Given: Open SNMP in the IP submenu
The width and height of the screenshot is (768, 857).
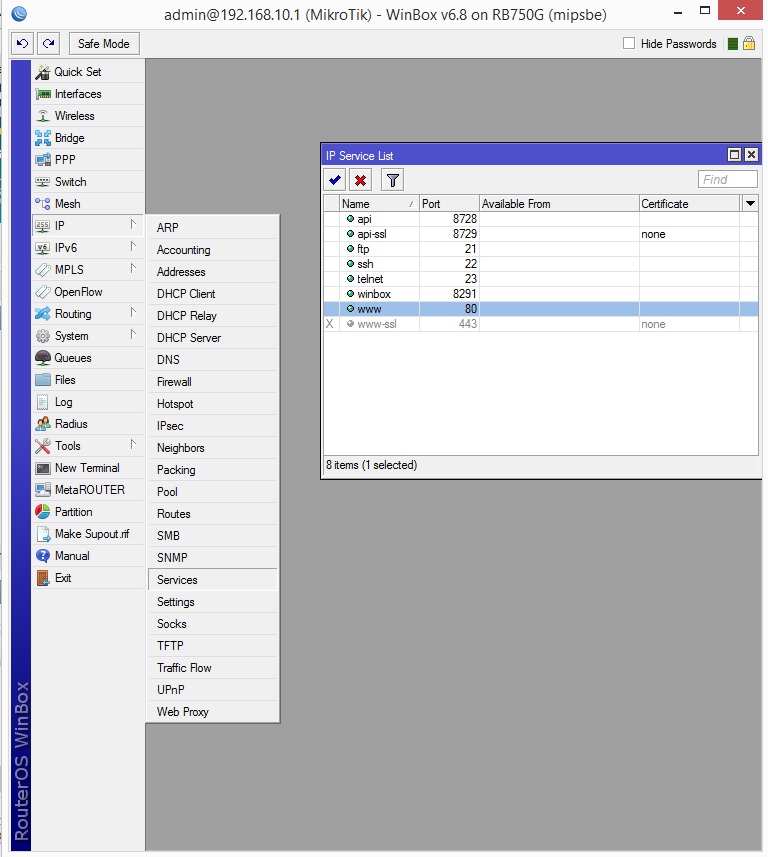Looking at the screenshot, I should click(213, 557).
